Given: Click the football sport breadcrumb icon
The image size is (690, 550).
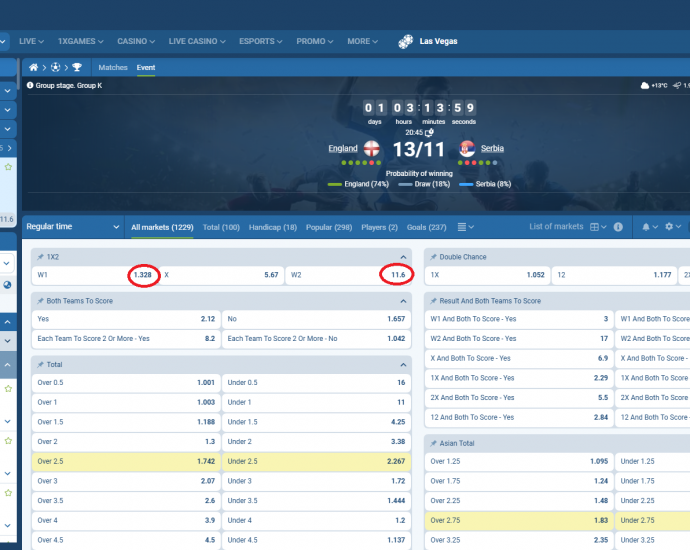Looking at the screenshot, I should tap(55, 67).
